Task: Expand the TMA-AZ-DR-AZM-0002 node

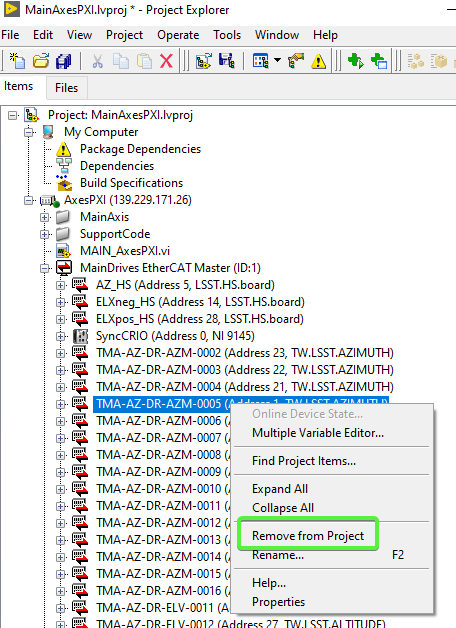Action: tap(60, 353)
